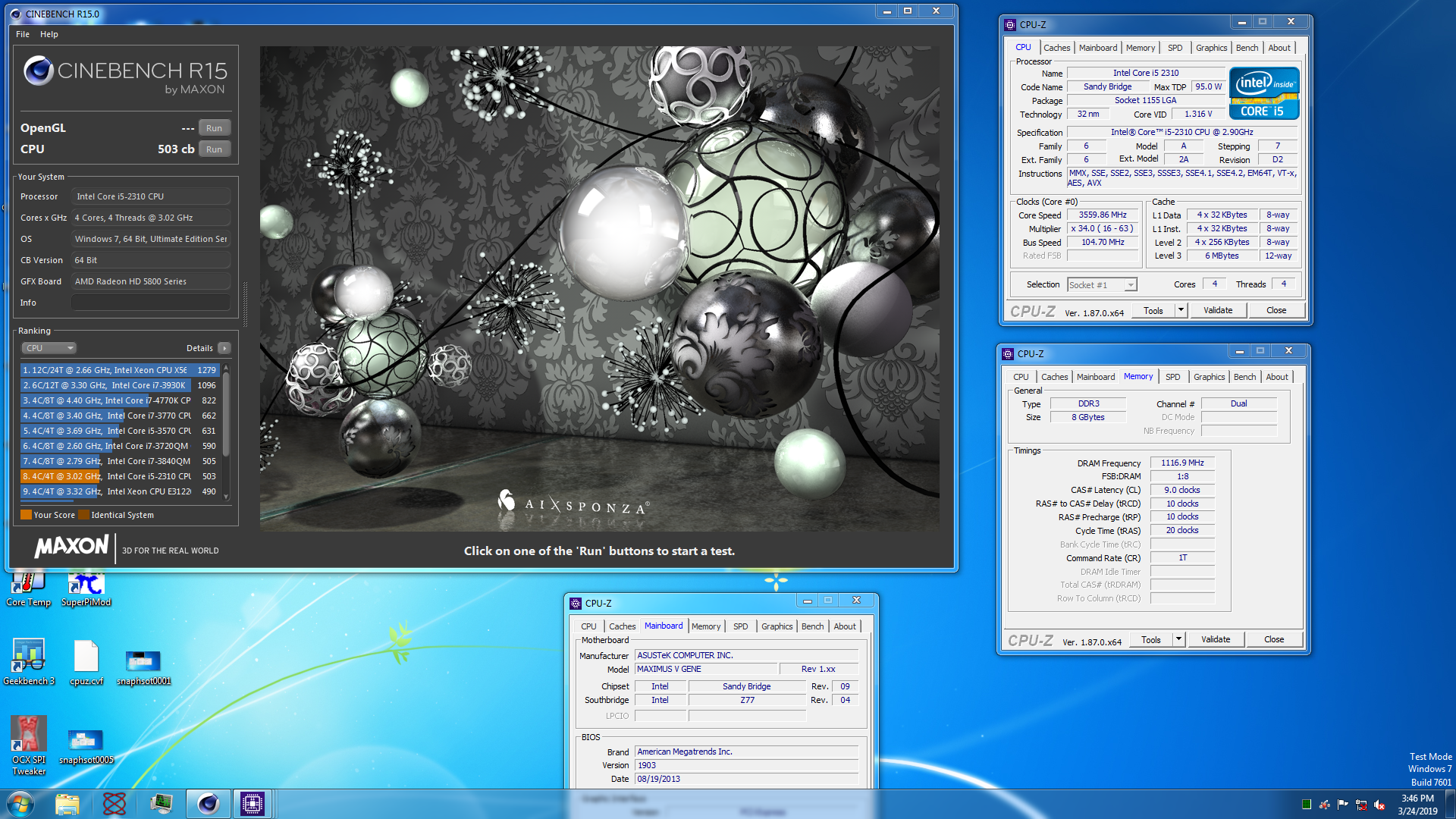The height and width of the screenshot is (819, 1456).
Task: Open Windows Explorer from the taskbar
Action: pyautogui.click(x=67, y=804)
